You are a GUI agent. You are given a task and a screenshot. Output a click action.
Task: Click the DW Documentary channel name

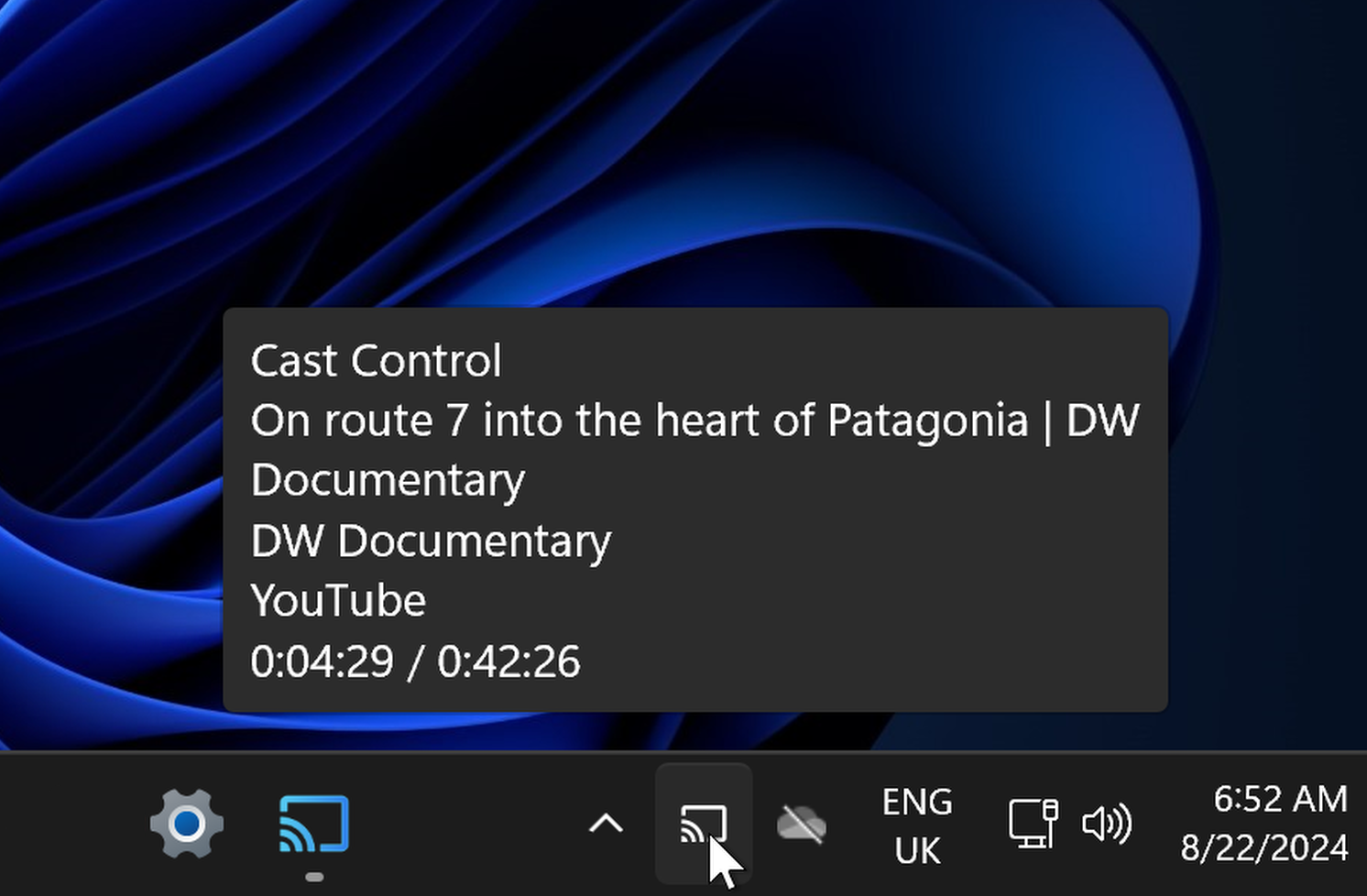(x=430, y=541)
